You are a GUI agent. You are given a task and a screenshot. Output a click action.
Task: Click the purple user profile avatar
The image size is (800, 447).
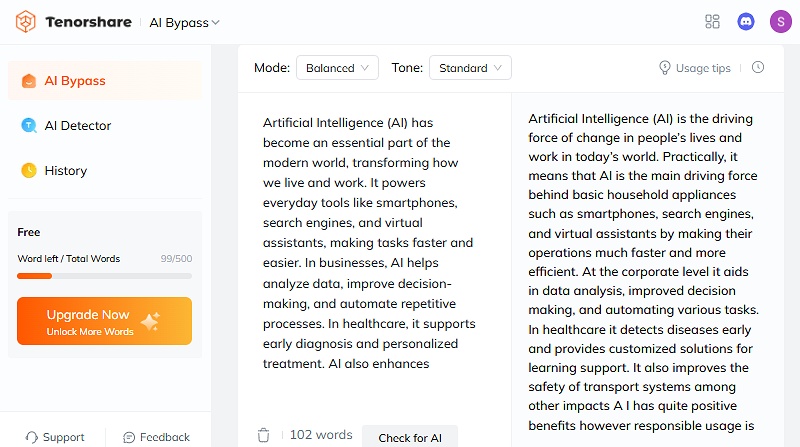[x=780, y=22]
